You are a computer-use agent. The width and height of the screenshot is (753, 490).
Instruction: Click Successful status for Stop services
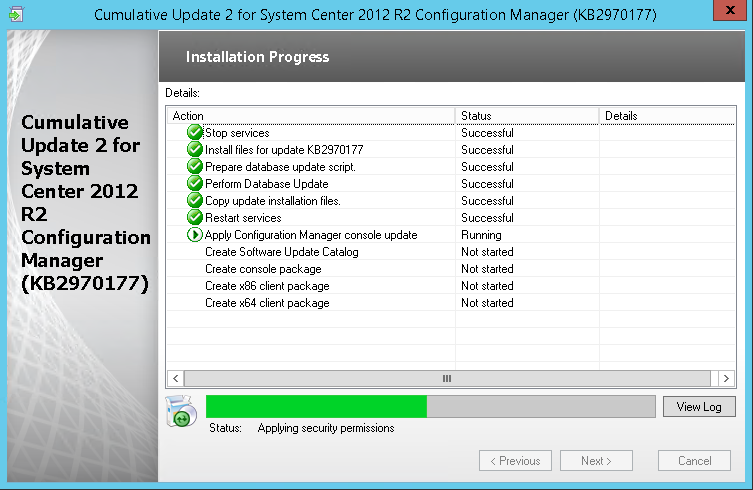[487, 133]
